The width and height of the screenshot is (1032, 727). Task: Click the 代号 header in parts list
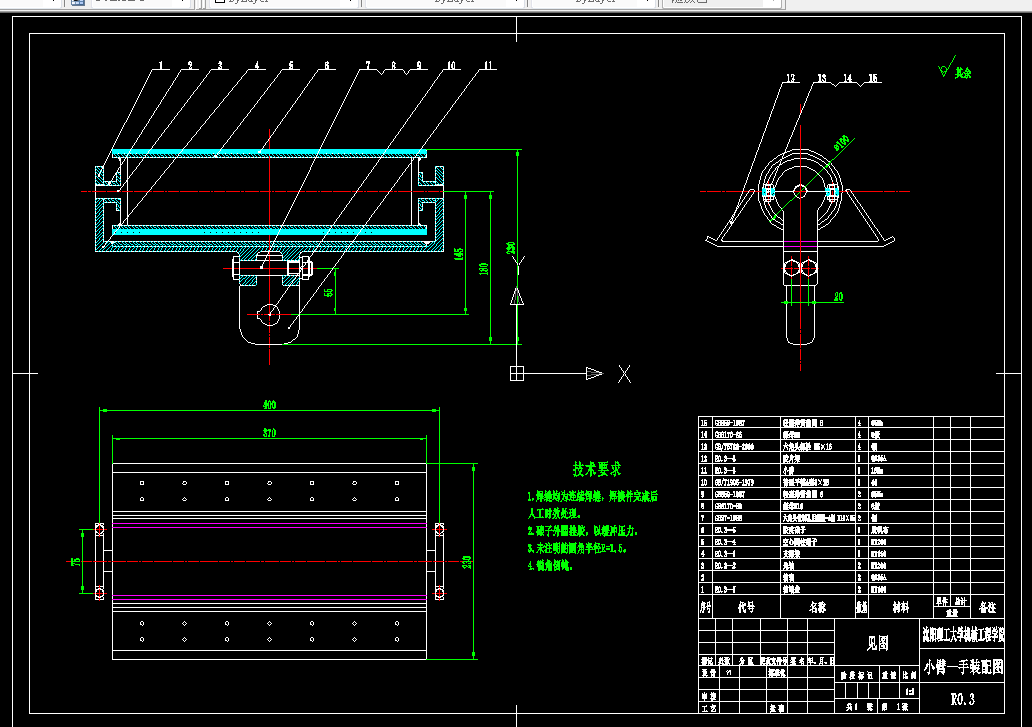[746, 607]
